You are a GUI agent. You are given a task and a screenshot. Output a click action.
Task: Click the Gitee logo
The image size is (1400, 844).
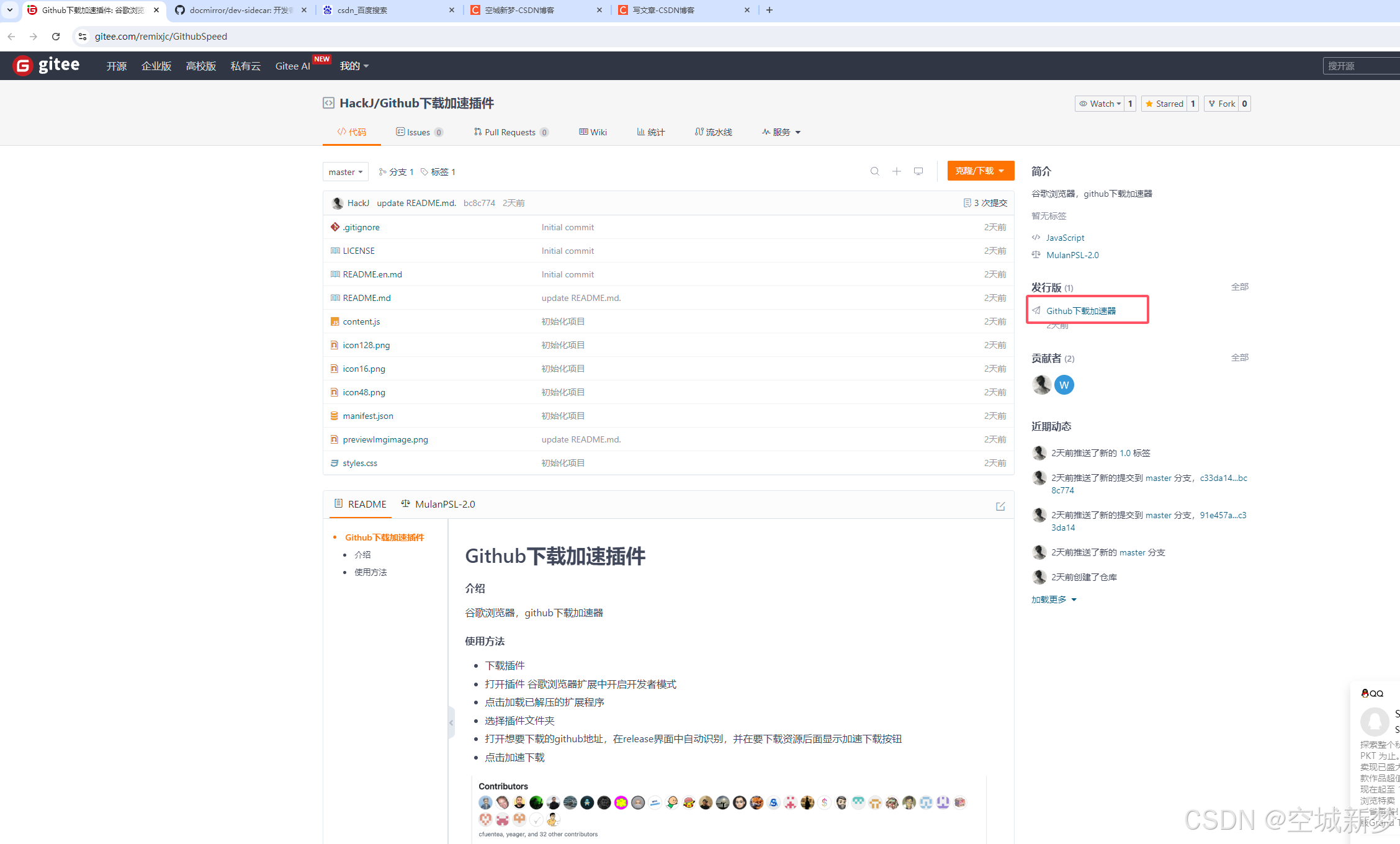[47, 65]
